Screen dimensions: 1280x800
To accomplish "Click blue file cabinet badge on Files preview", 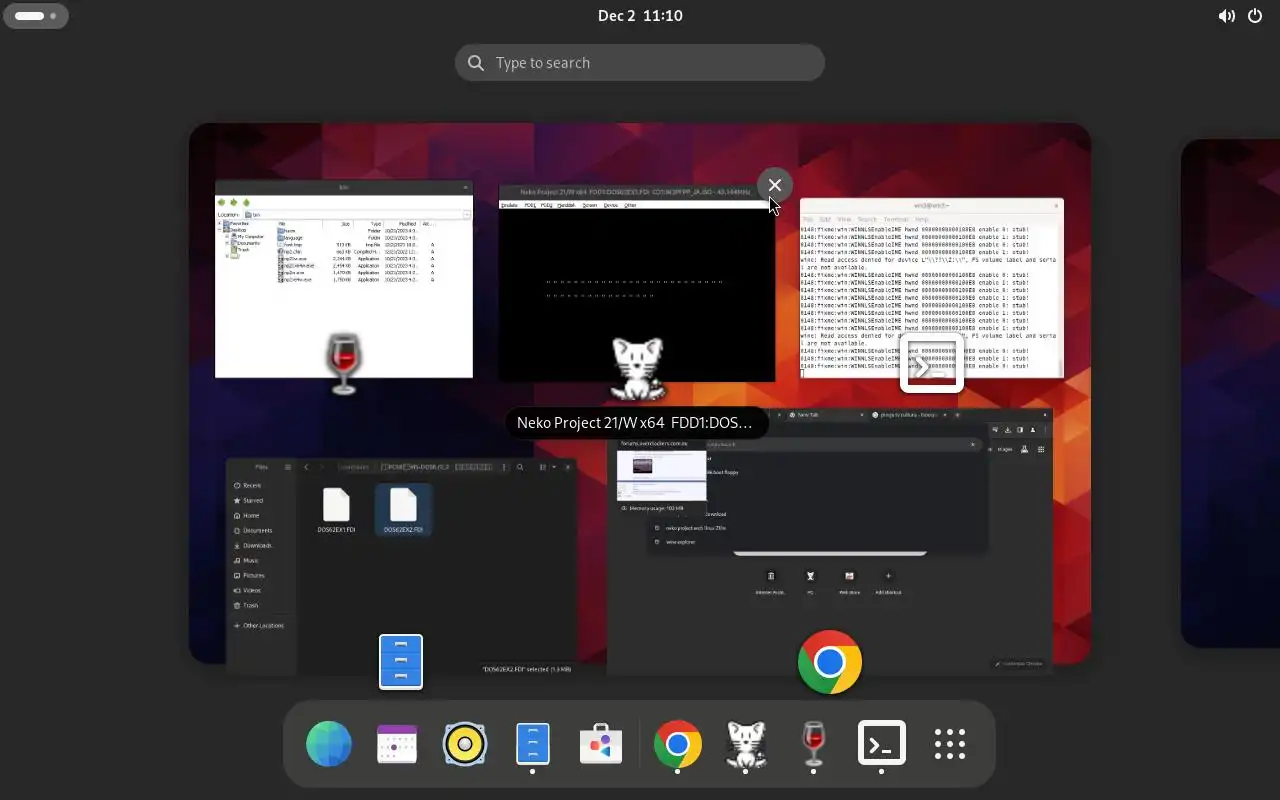I will [x=401, y=662].
